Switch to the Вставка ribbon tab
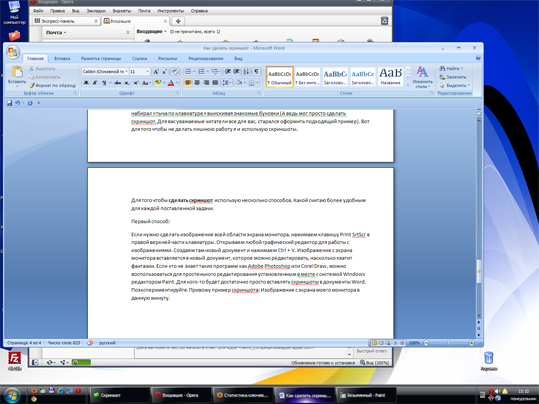 62,58
